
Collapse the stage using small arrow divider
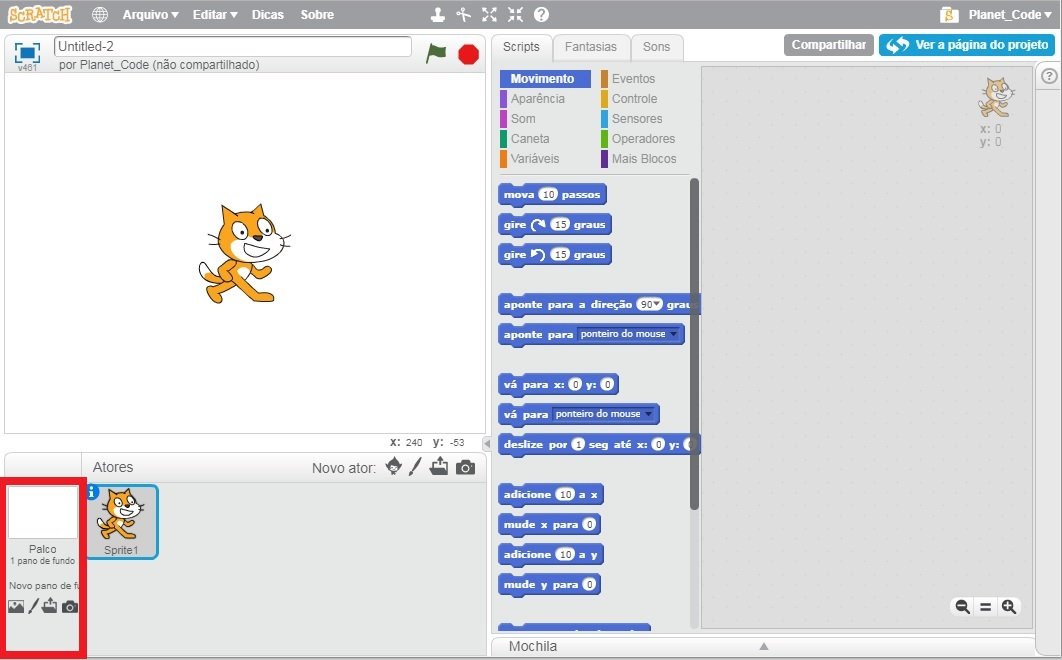pos(487,443)
